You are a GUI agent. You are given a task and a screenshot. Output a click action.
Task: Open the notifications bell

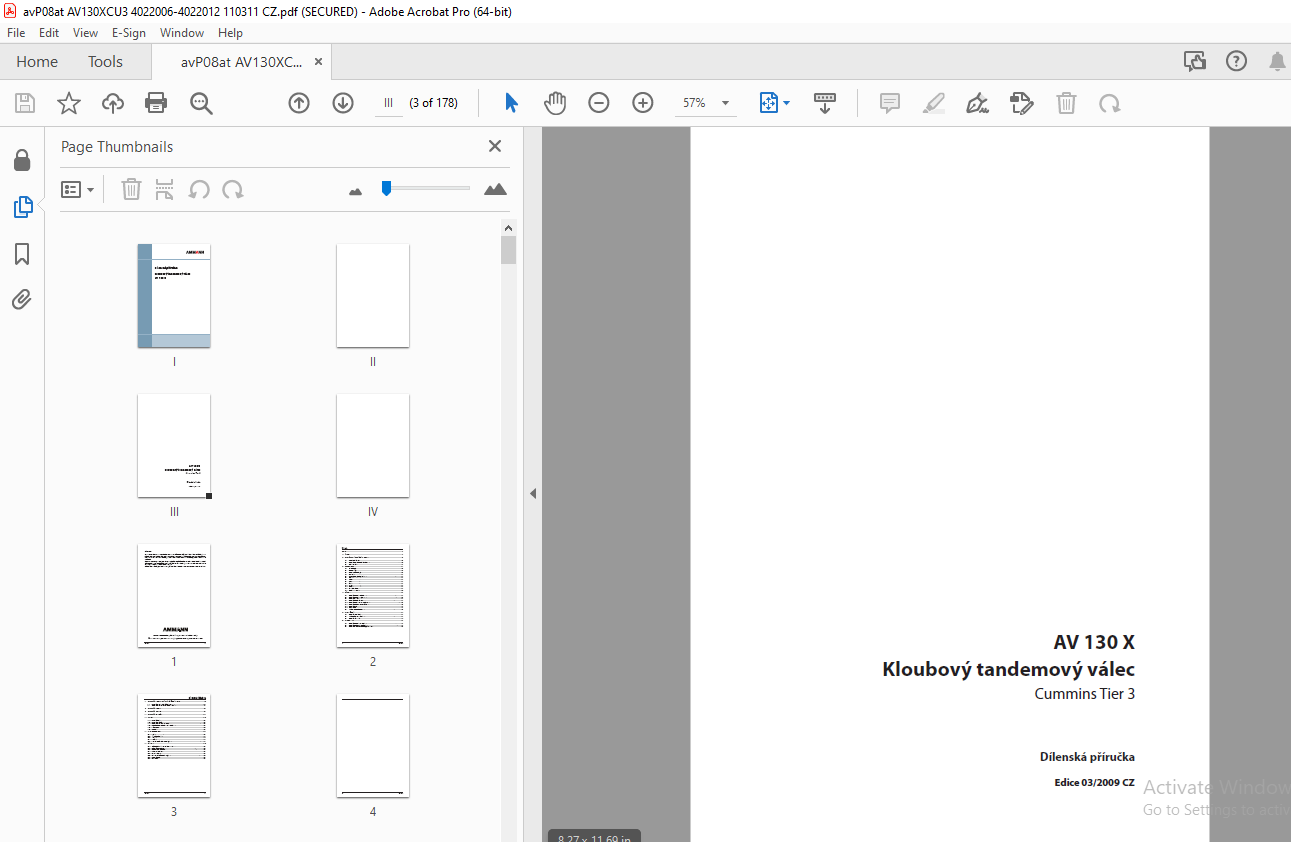point(1277,62)
